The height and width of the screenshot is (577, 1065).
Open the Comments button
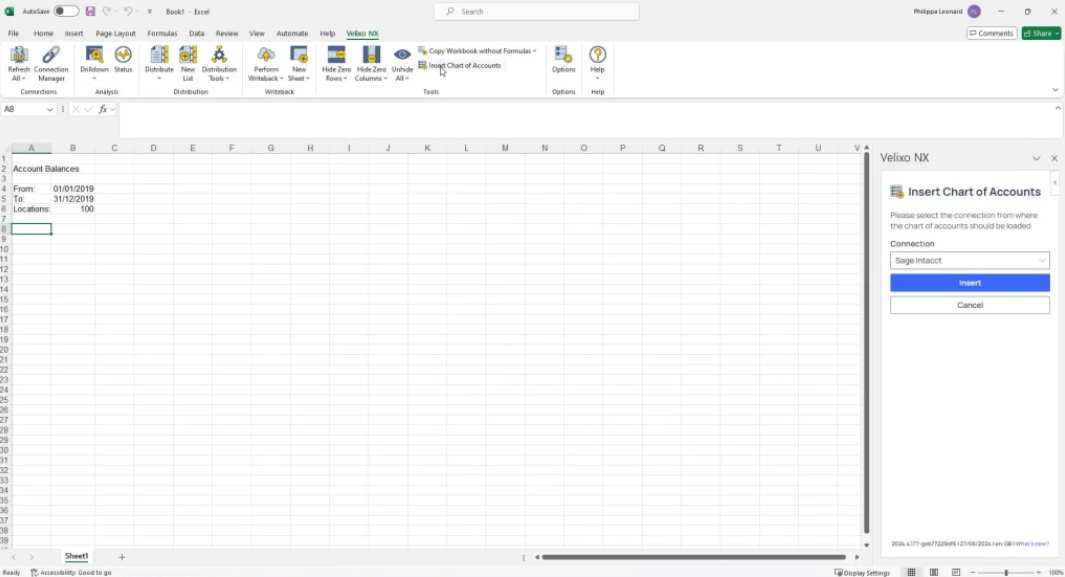(x=992, y=33)
